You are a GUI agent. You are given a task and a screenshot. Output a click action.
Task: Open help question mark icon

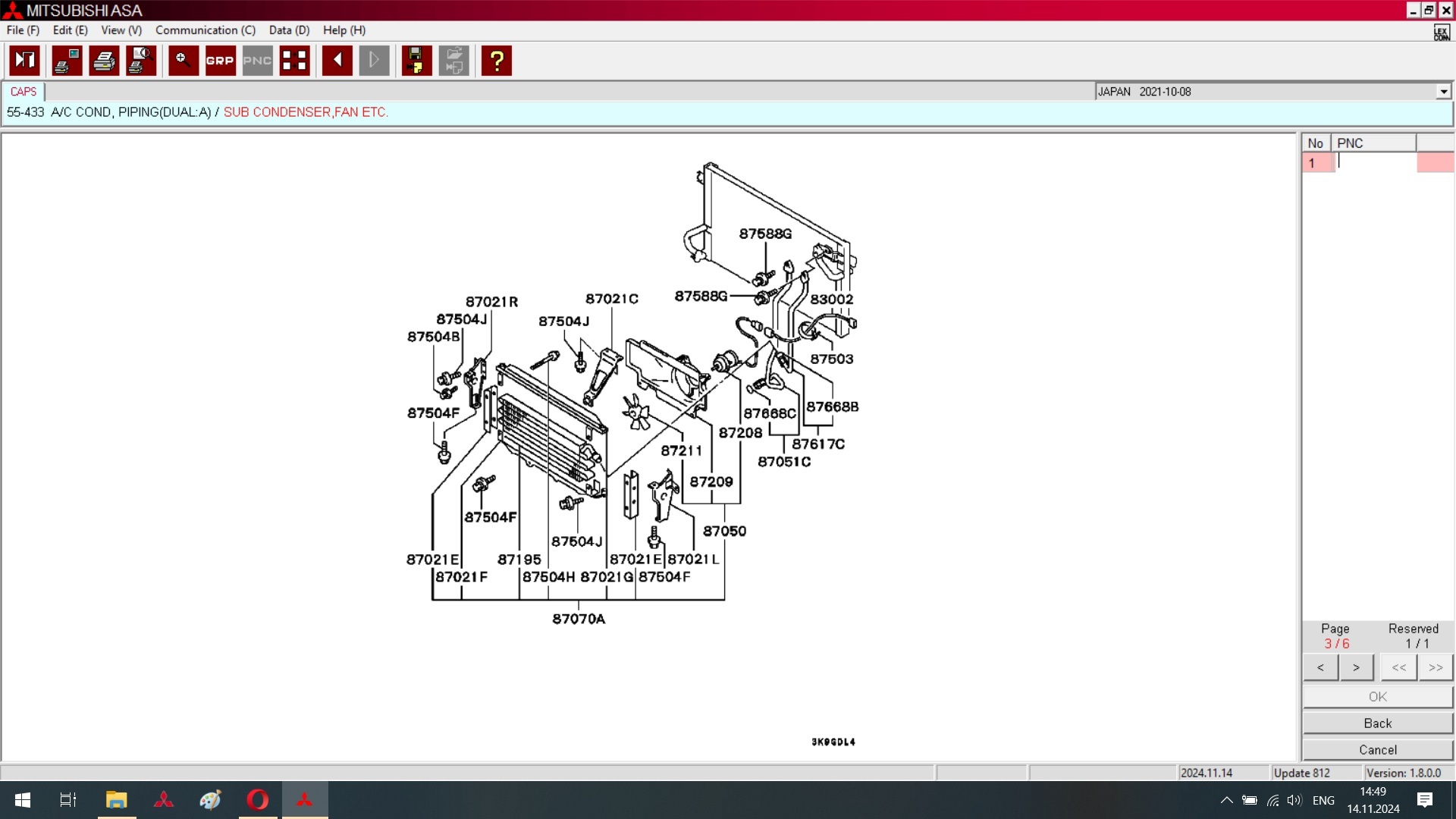(497, 61)
